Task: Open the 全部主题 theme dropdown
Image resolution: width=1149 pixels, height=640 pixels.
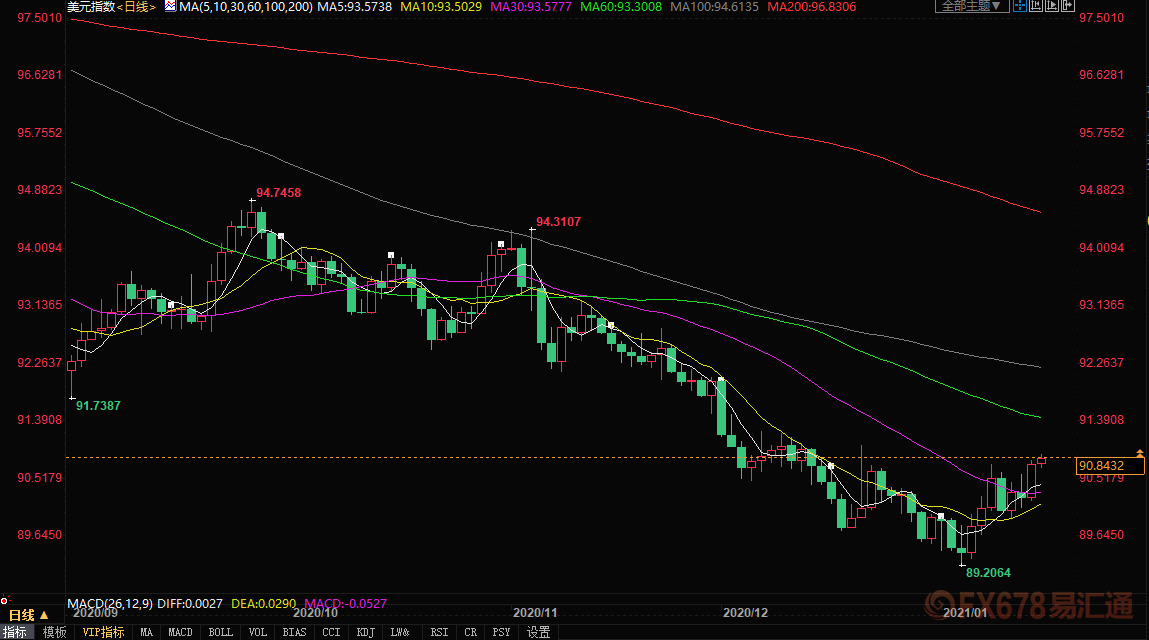Action: click(x=970, y=6)
